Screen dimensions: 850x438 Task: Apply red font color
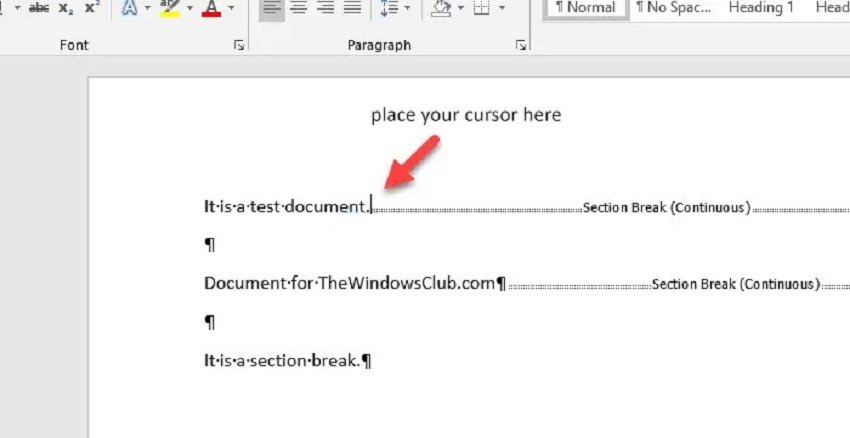211,8
